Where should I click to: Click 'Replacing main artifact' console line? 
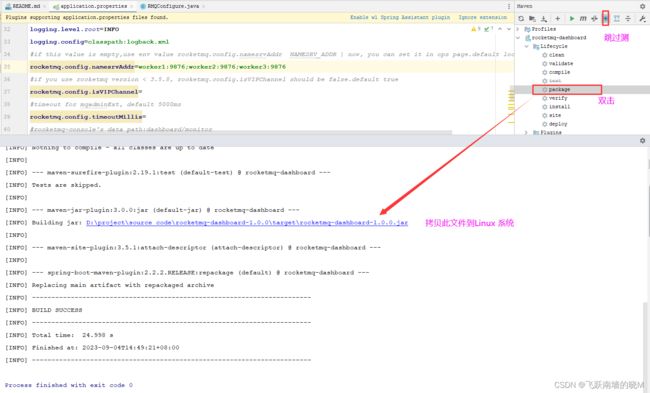click(x=109, y=285)
